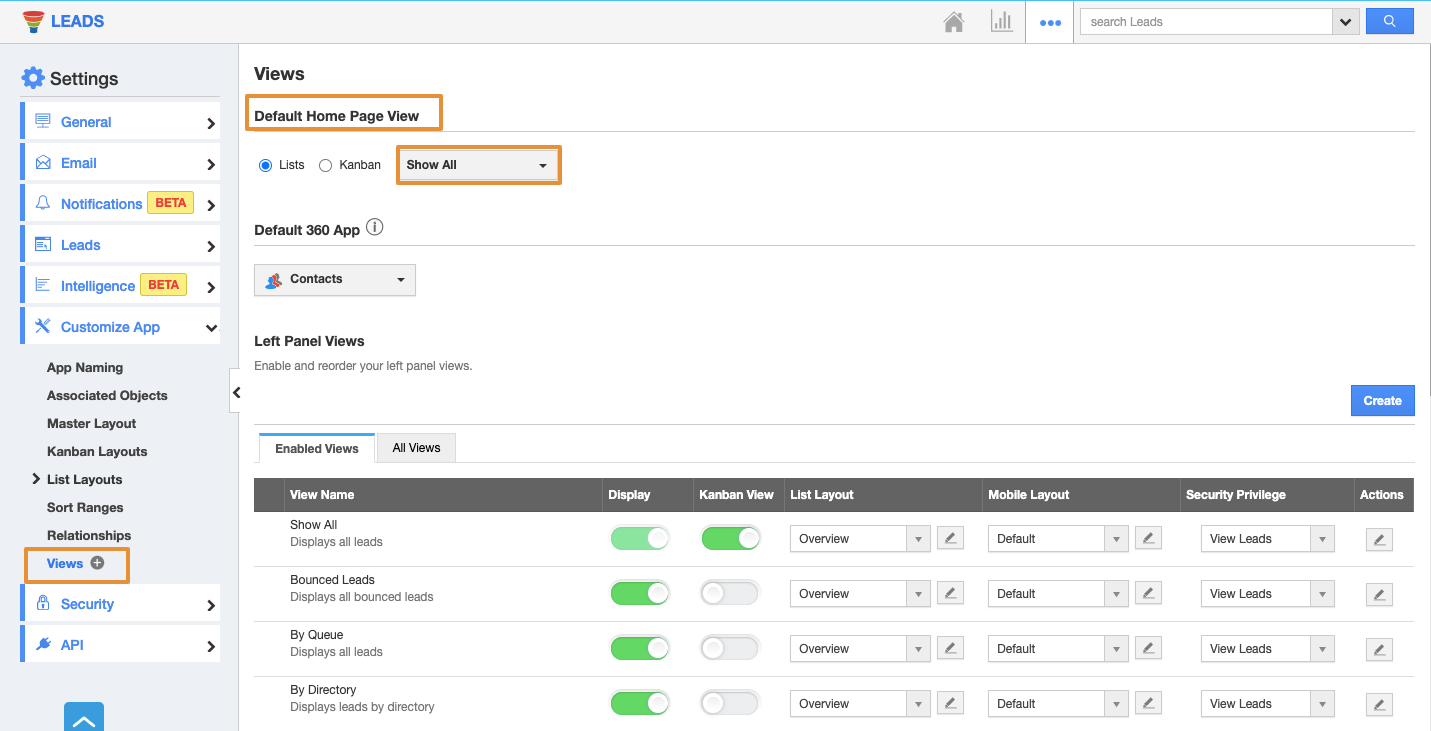Select the Kanban radio button
1431x731 pixels.
(325, 165)
